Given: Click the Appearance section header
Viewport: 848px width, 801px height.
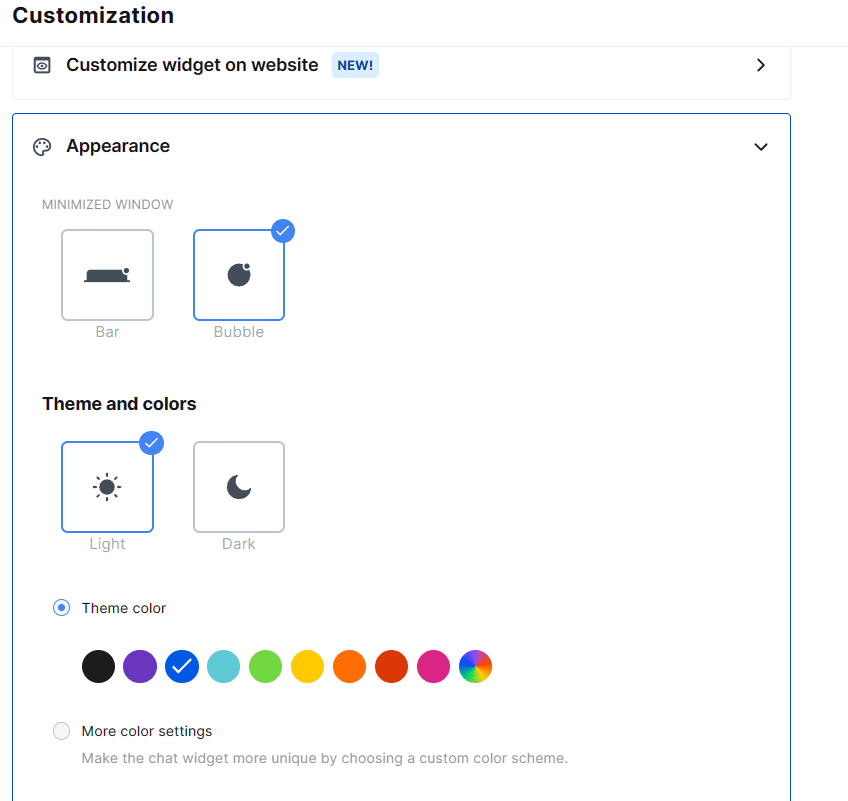Looking at the screenshot, I should [118, 146].
